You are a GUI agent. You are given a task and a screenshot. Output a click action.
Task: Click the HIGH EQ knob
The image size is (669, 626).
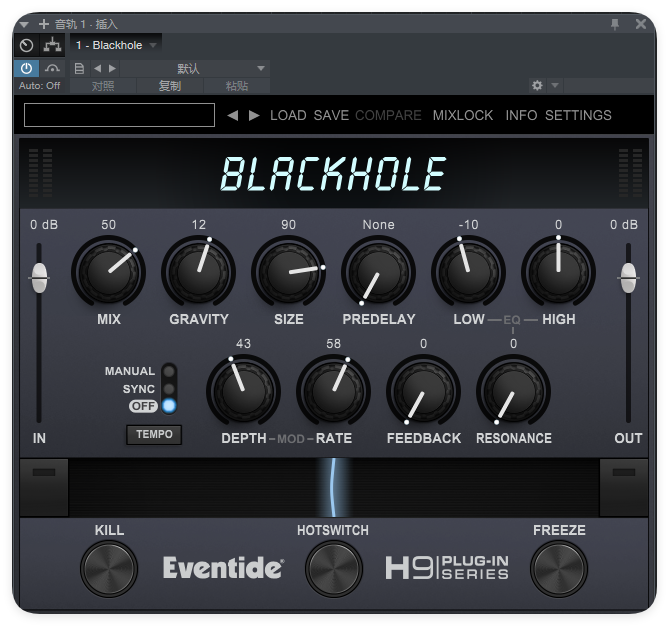coord(558,271)
